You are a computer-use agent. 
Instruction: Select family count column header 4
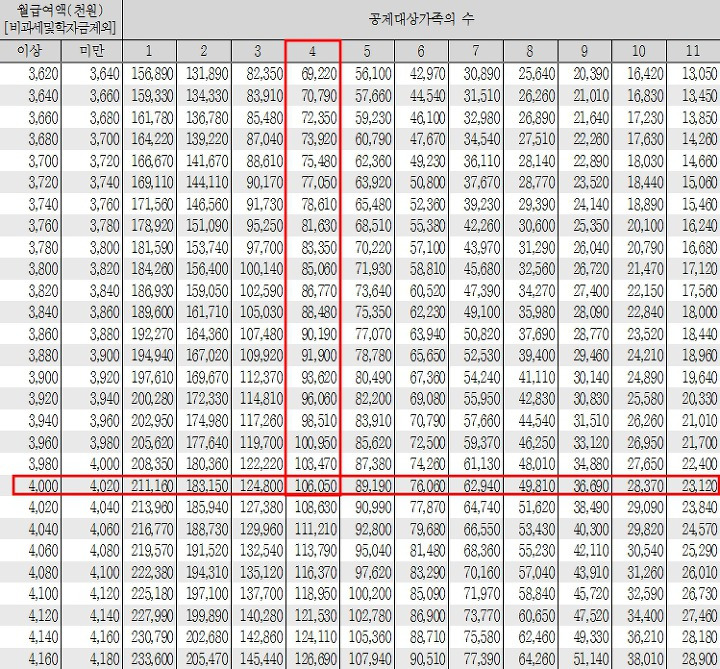tap(312, 51)
